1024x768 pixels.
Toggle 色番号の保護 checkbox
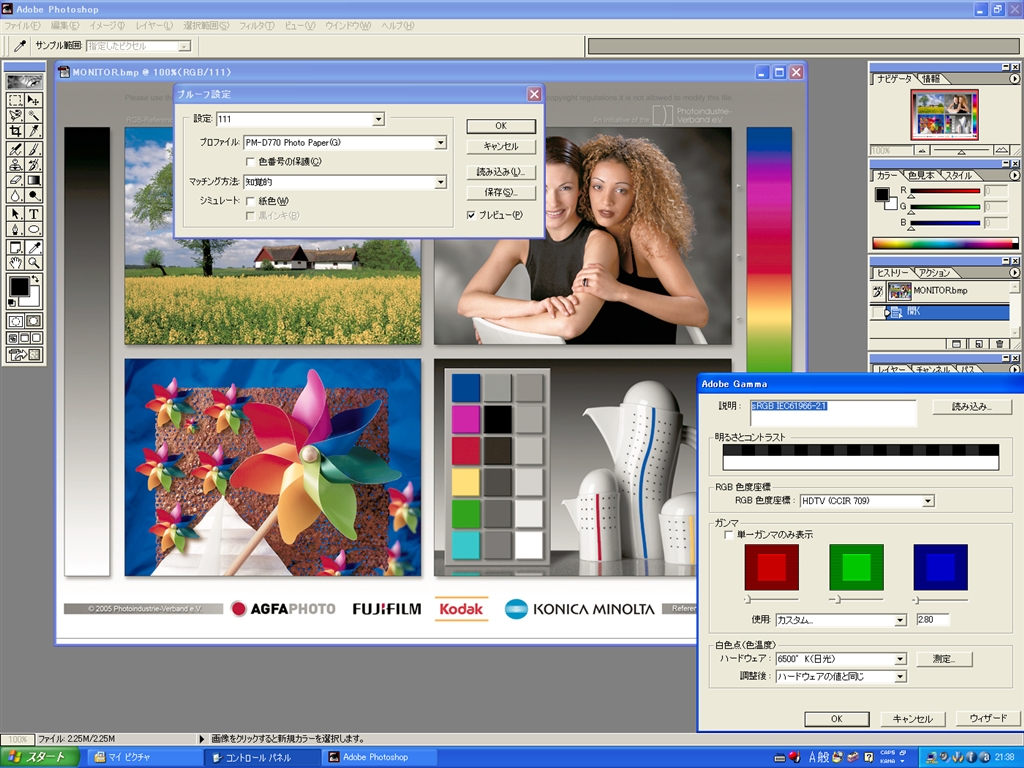249,162
